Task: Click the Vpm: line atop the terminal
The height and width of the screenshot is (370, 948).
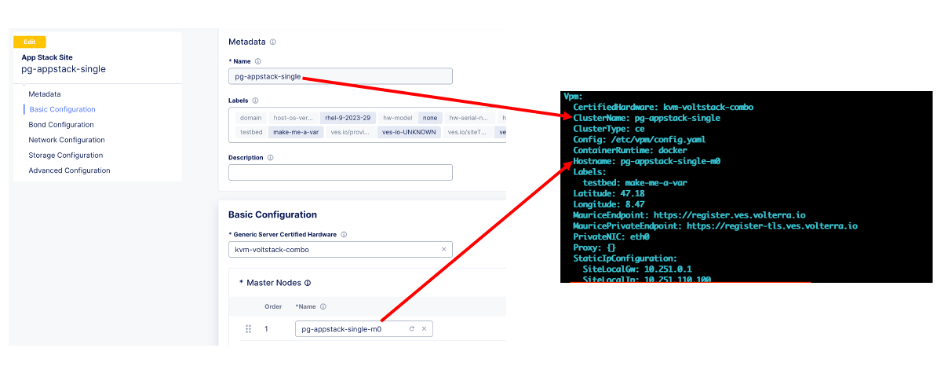Action: pos(573,96)
